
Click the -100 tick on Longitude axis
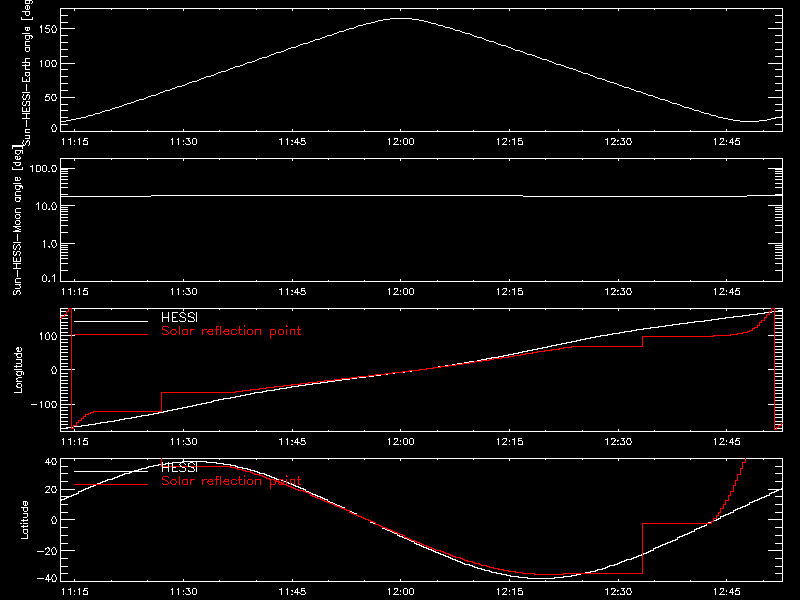pos(44,404)
